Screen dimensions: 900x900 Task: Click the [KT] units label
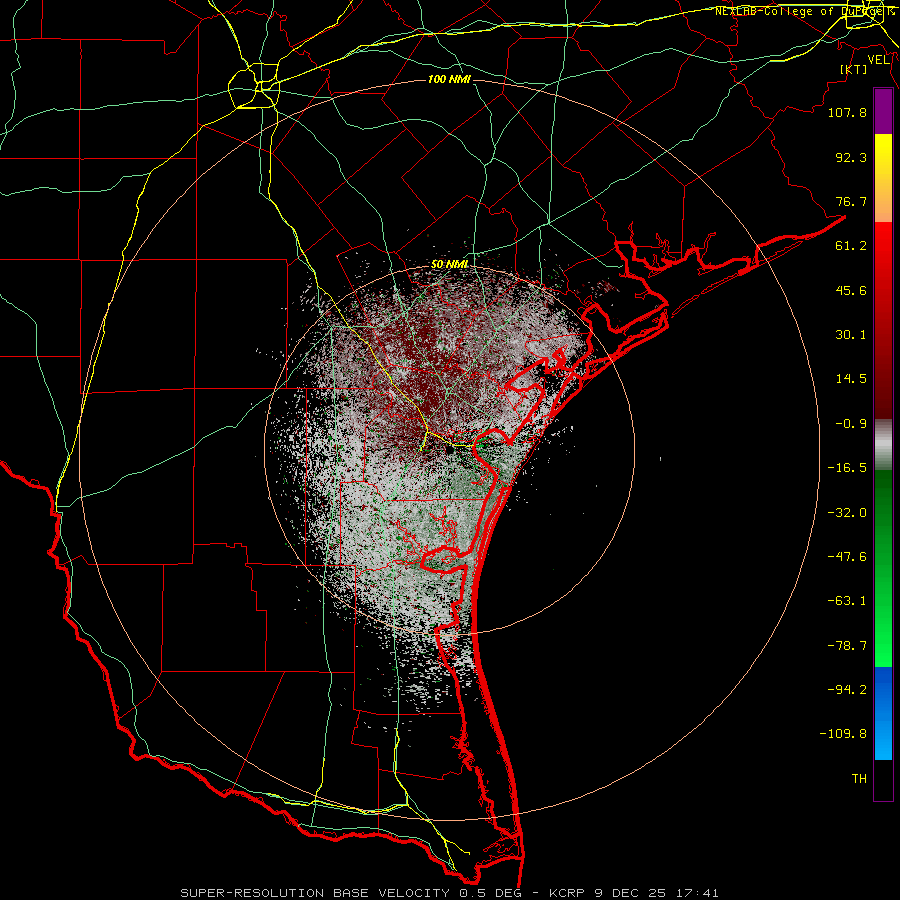coord(854,69)
